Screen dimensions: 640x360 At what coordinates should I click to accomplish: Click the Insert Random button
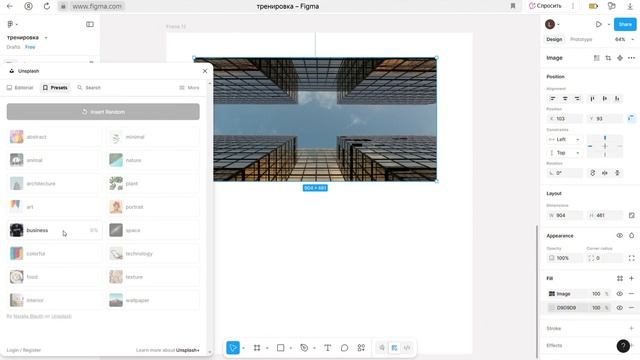click(x=103, y=112)
